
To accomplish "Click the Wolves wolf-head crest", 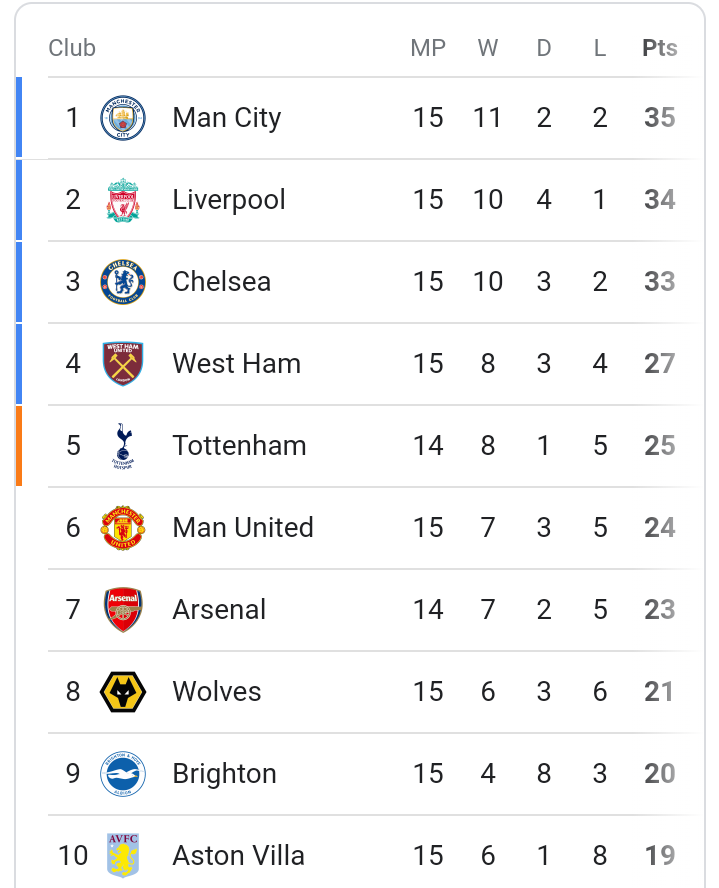I will point(123,691).
